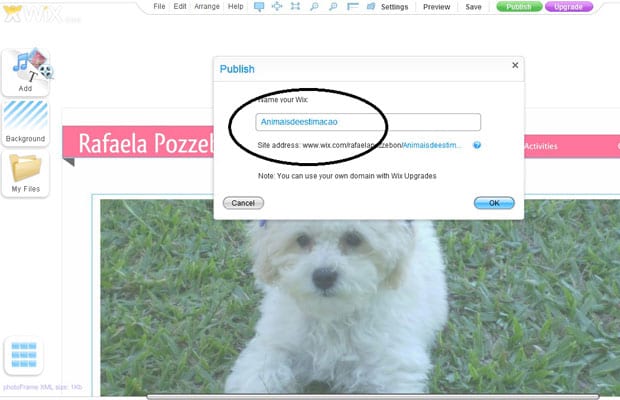Open the Background panel
Screen dimensions: 620x400
click(26, 123)
